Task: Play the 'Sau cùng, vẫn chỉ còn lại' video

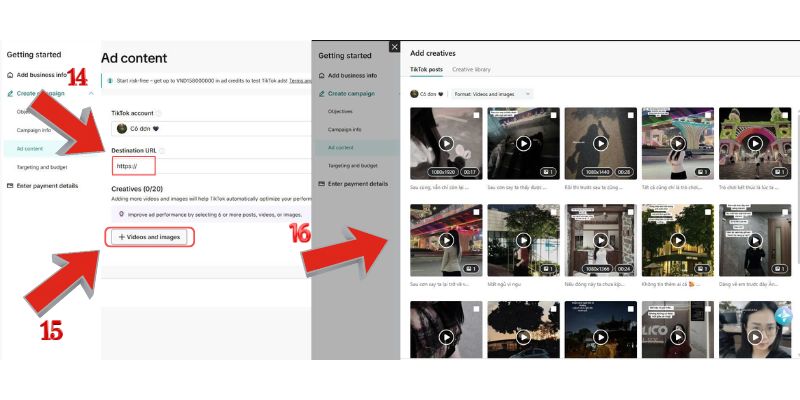Action: (x=446, y=143)
